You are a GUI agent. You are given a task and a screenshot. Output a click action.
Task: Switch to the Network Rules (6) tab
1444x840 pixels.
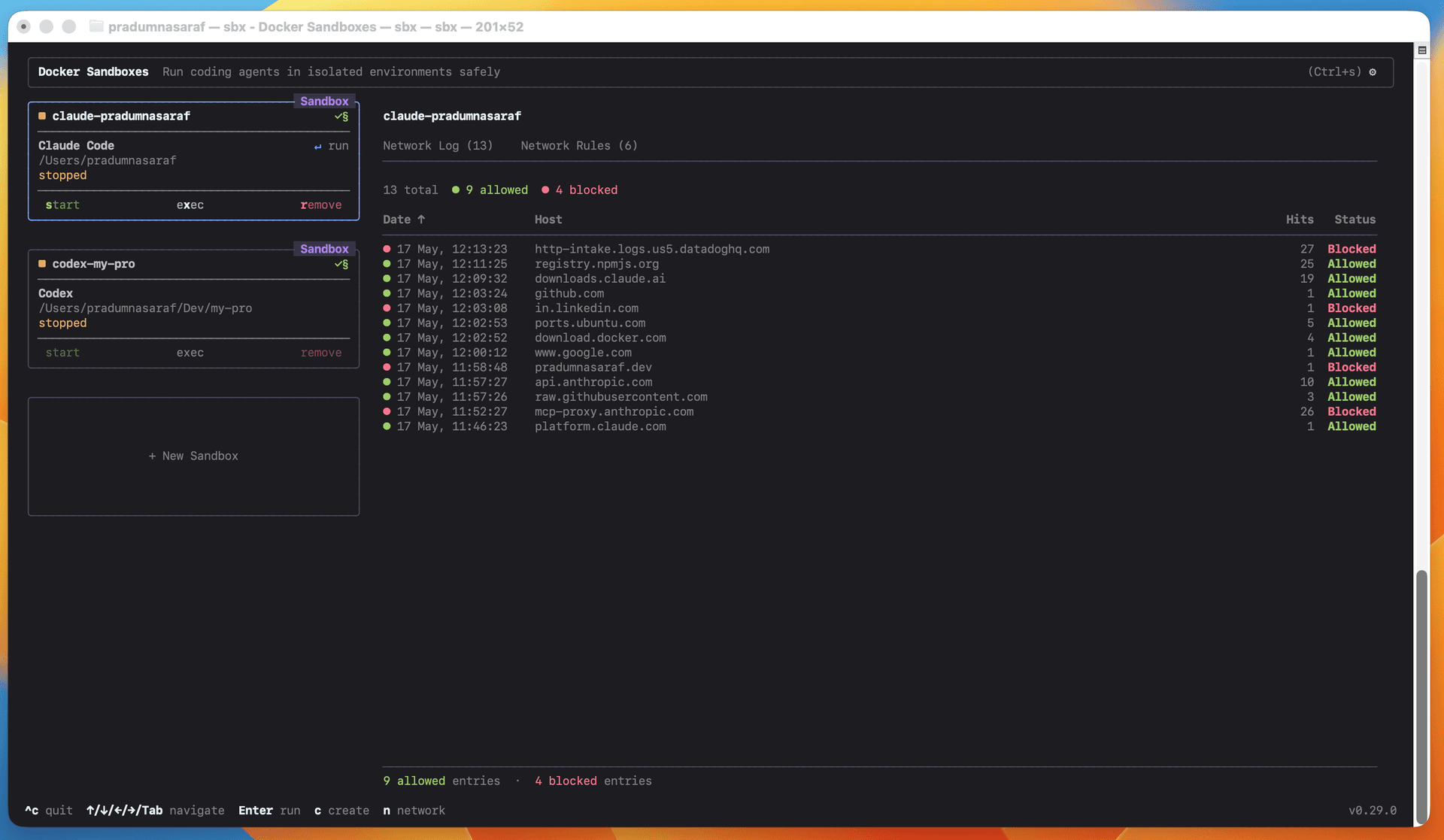579,146
